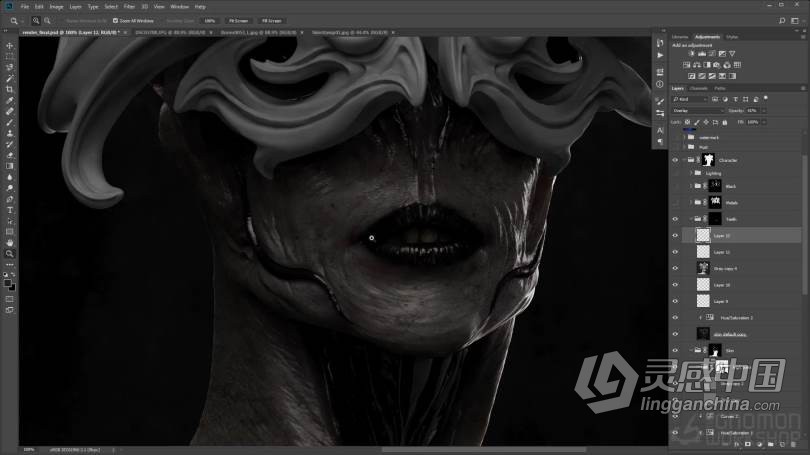Hide the Layer 9 layer
Screen dimensions: 810x455
(675, 301)
